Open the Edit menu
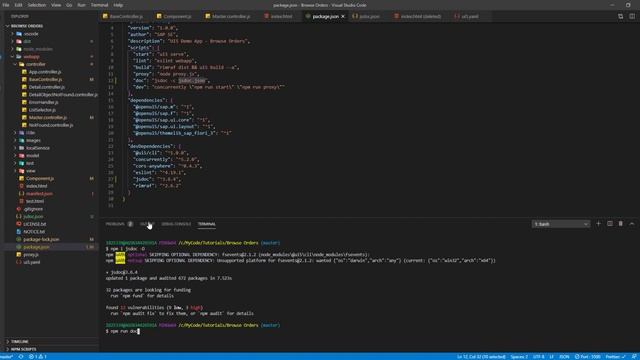Viewport: 640px width, 360px height. click(18, 5)
